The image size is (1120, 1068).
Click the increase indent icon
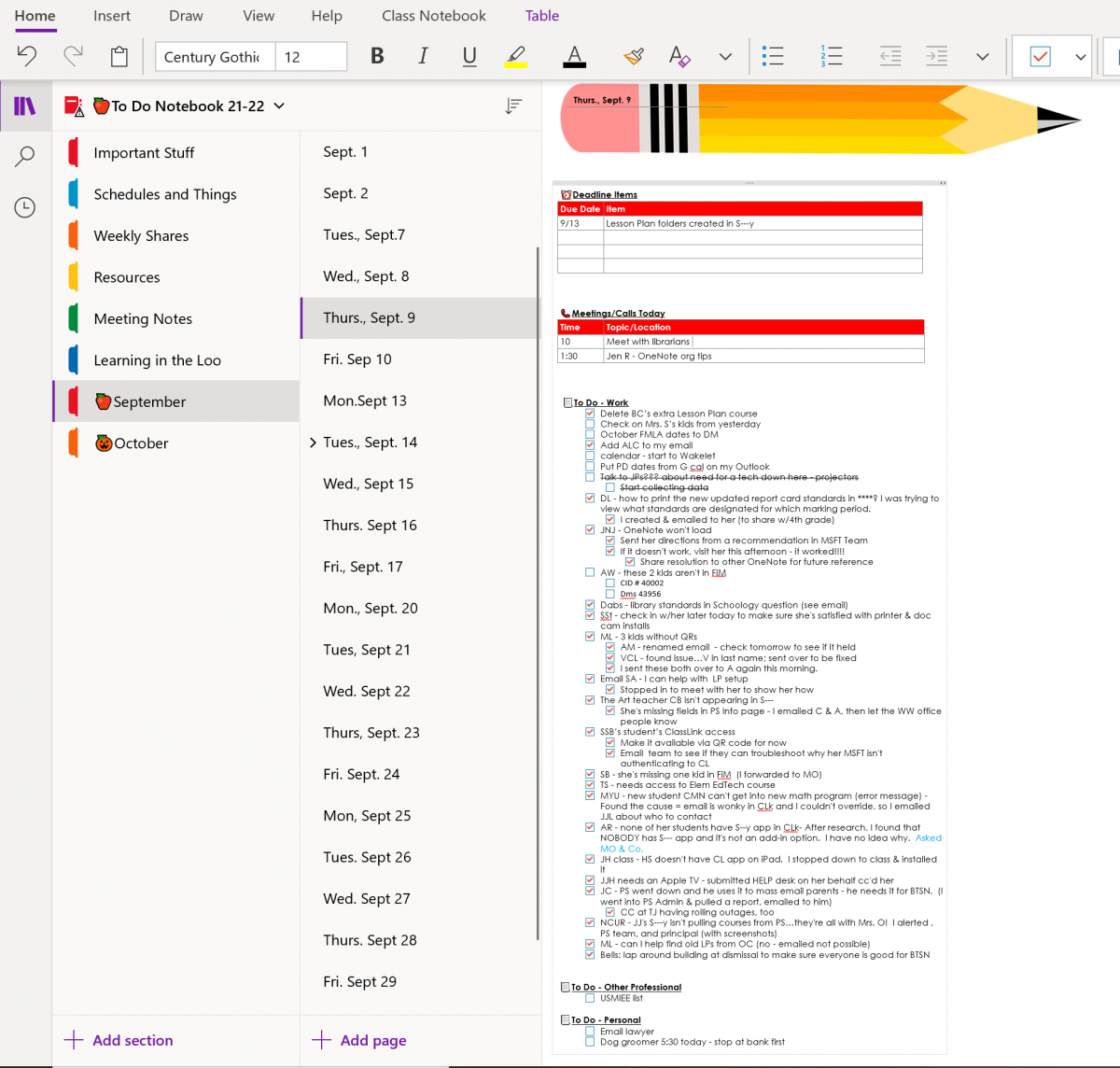tap(936, 56)
